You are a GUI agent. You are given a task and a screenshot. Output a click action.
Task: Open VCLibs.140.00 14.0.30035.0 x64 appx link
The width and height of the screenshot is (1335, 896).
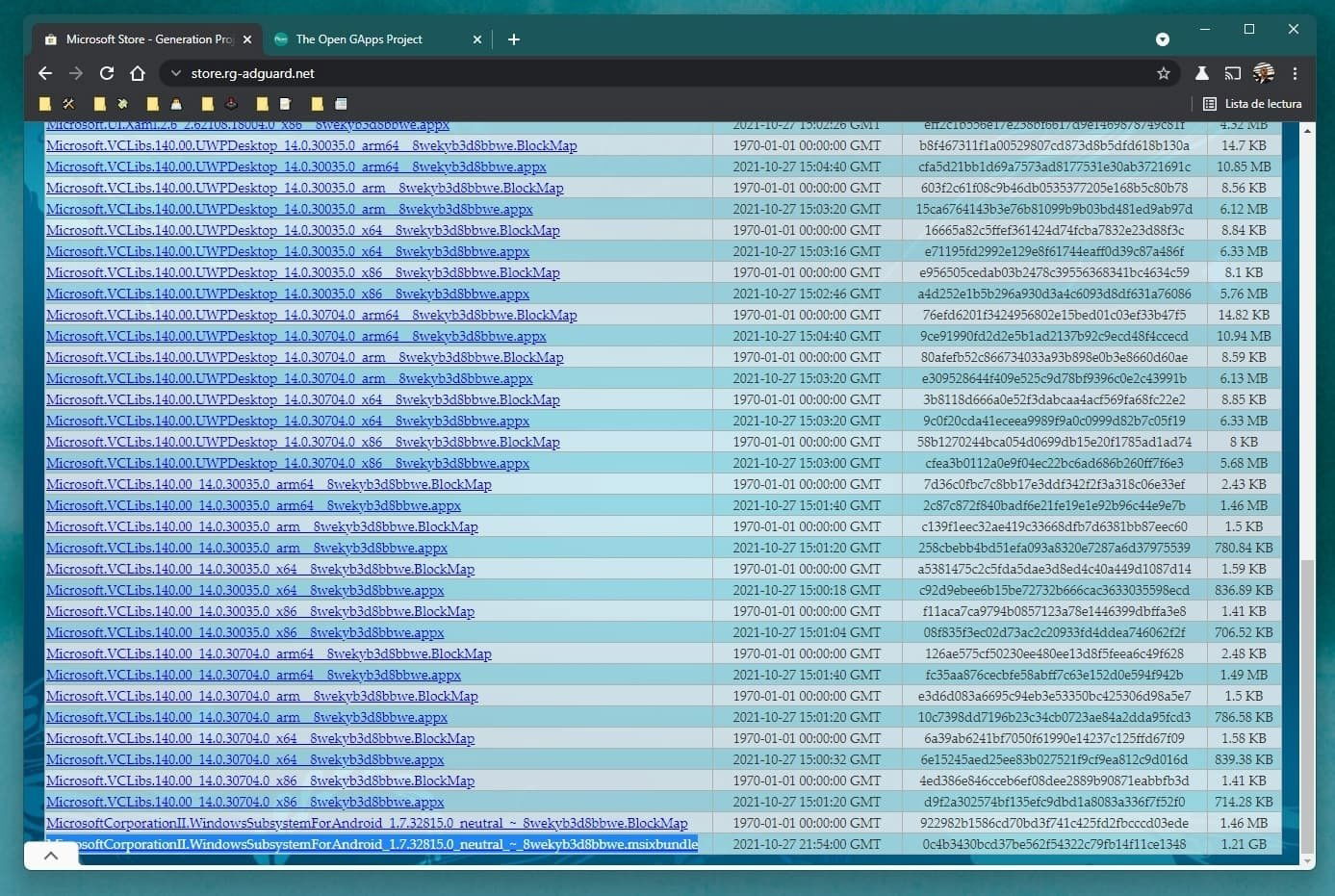(244, 590)
